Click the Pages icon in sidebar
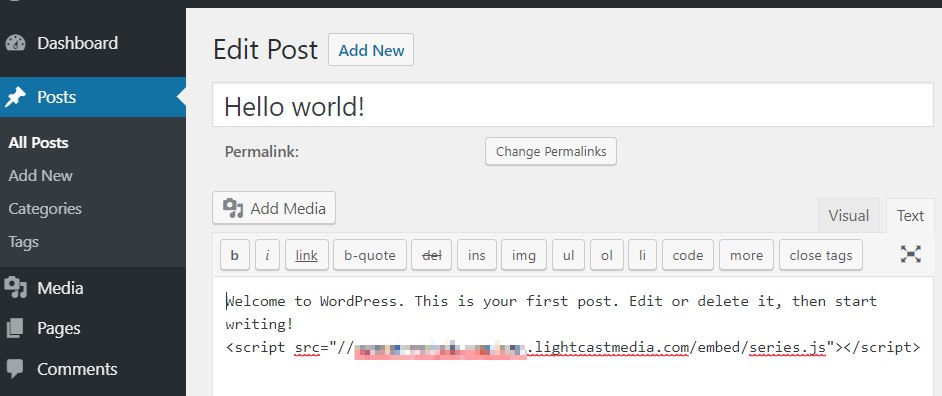942x396 pixels. click(x=16, y=328)
